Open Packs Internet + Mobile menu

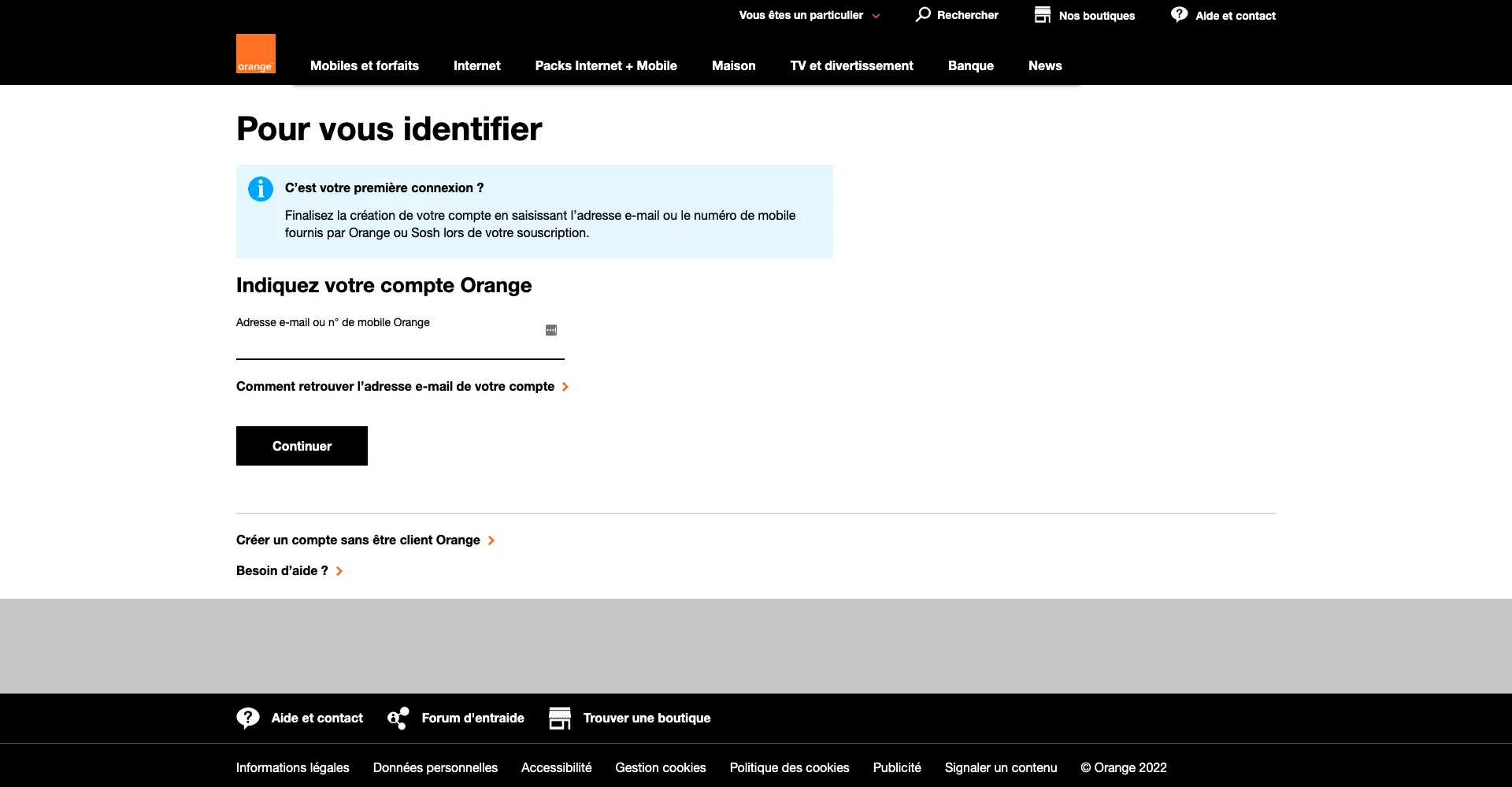coord(606,65)
